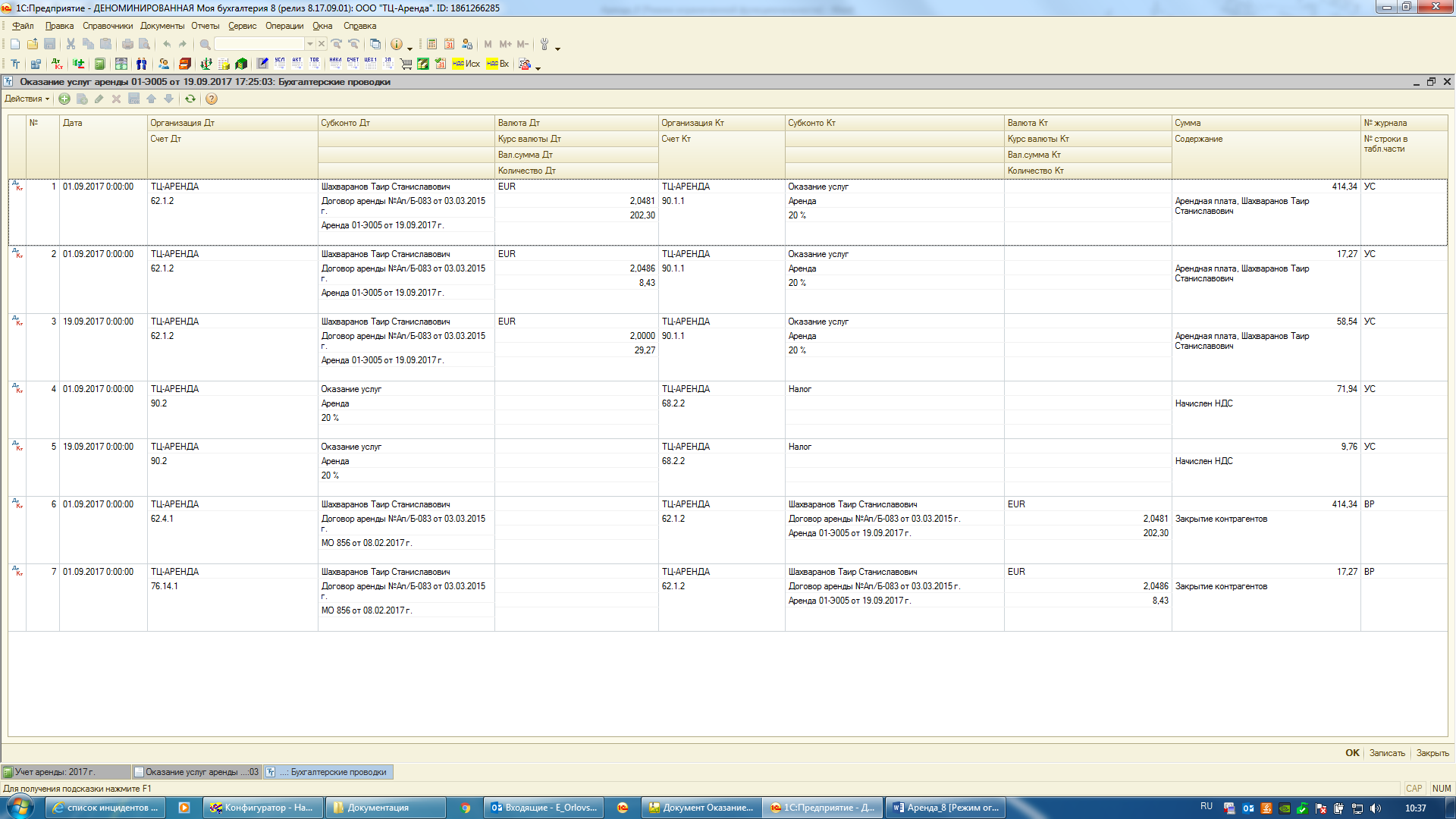Refresh the postings list

pyautogui.click(x=190, y=99)
